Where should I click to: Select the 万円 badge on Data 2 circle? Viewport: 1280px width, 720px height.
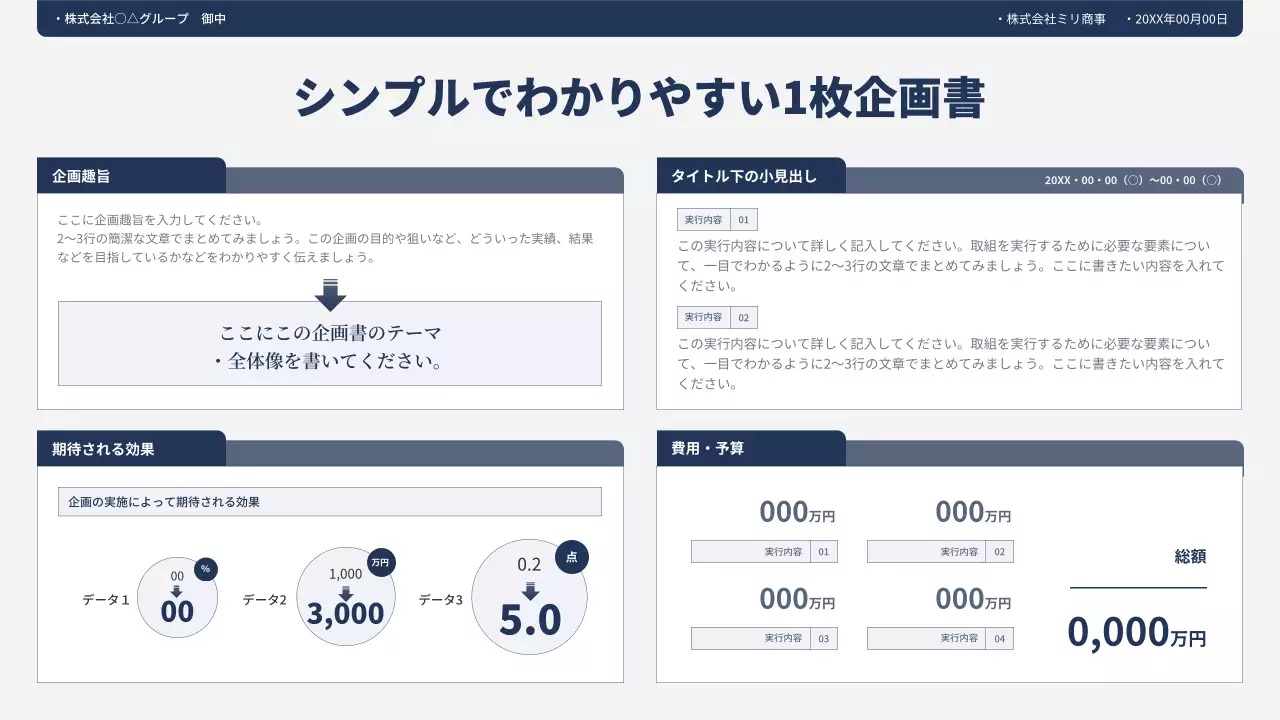pyautogui.click(x=380, y=563)
